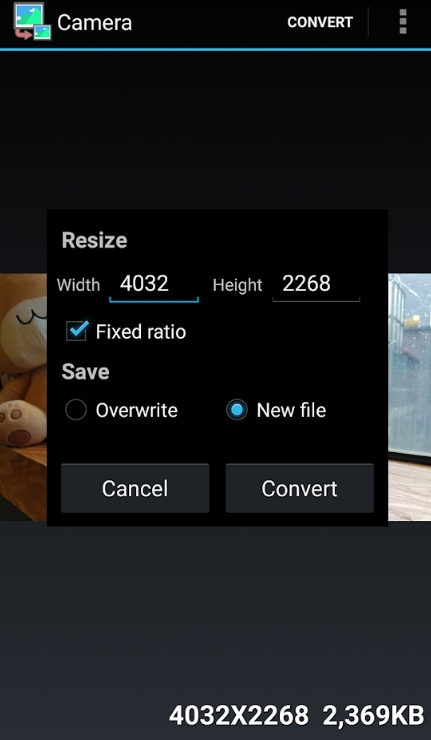Tap the Resize dialog title
Viewport: 431px width, 740px height.
click(x=94, y=240)
